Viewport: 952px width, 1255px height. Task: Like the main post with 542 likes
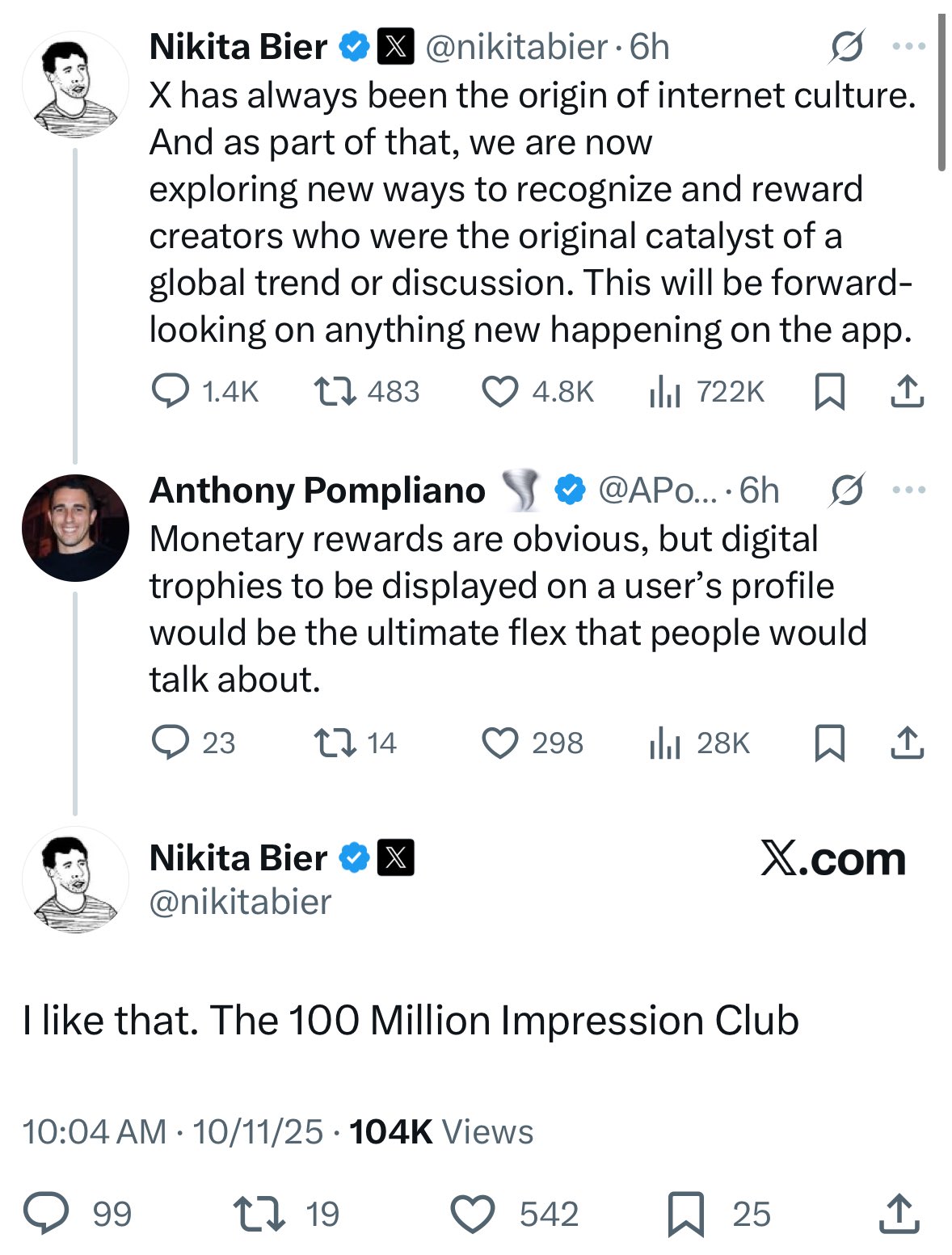click(x=472, y=1214)
